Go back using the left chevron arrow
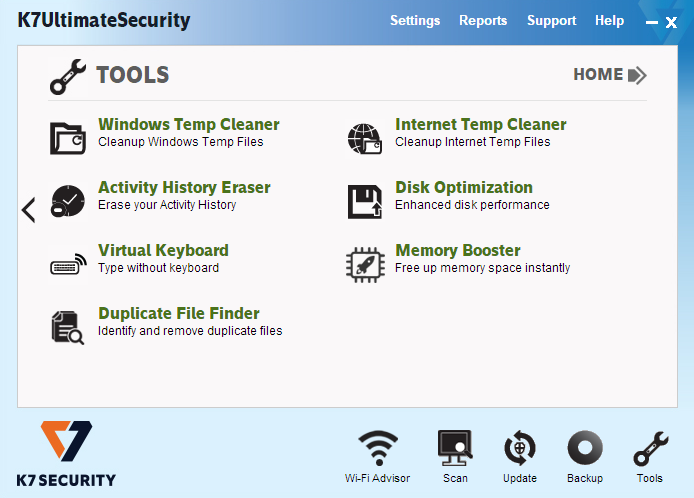Image resolution: width=694 pixels, height=498 pixels. [x=28, y=210]
